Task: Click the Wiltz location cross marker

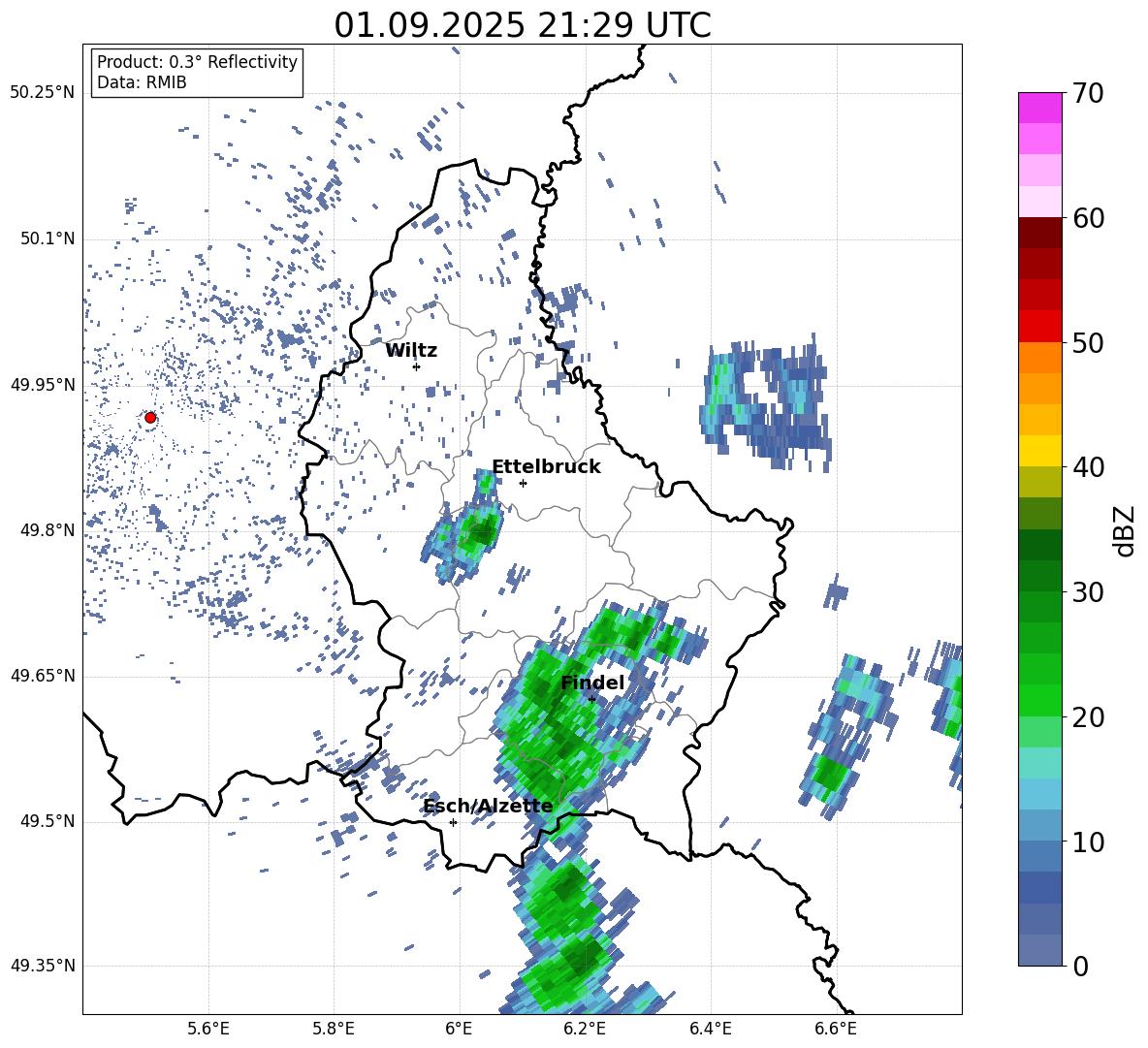Action: coord(416,366)
